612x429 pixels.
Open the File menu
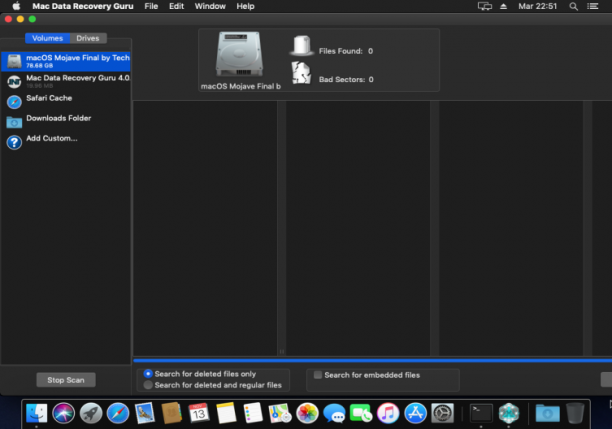pos(151,6)
